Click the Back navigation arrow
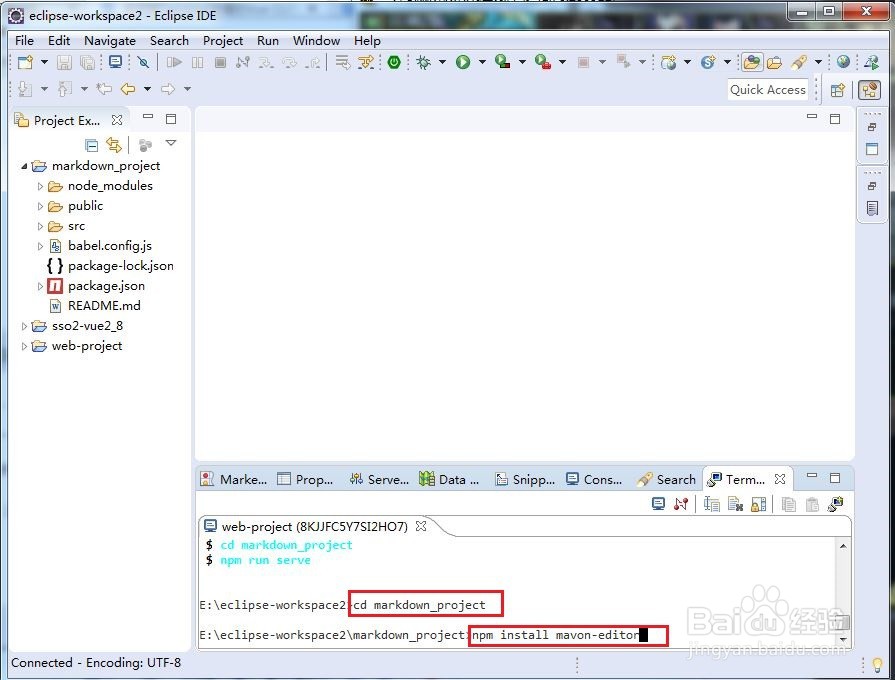 (128, 88)
